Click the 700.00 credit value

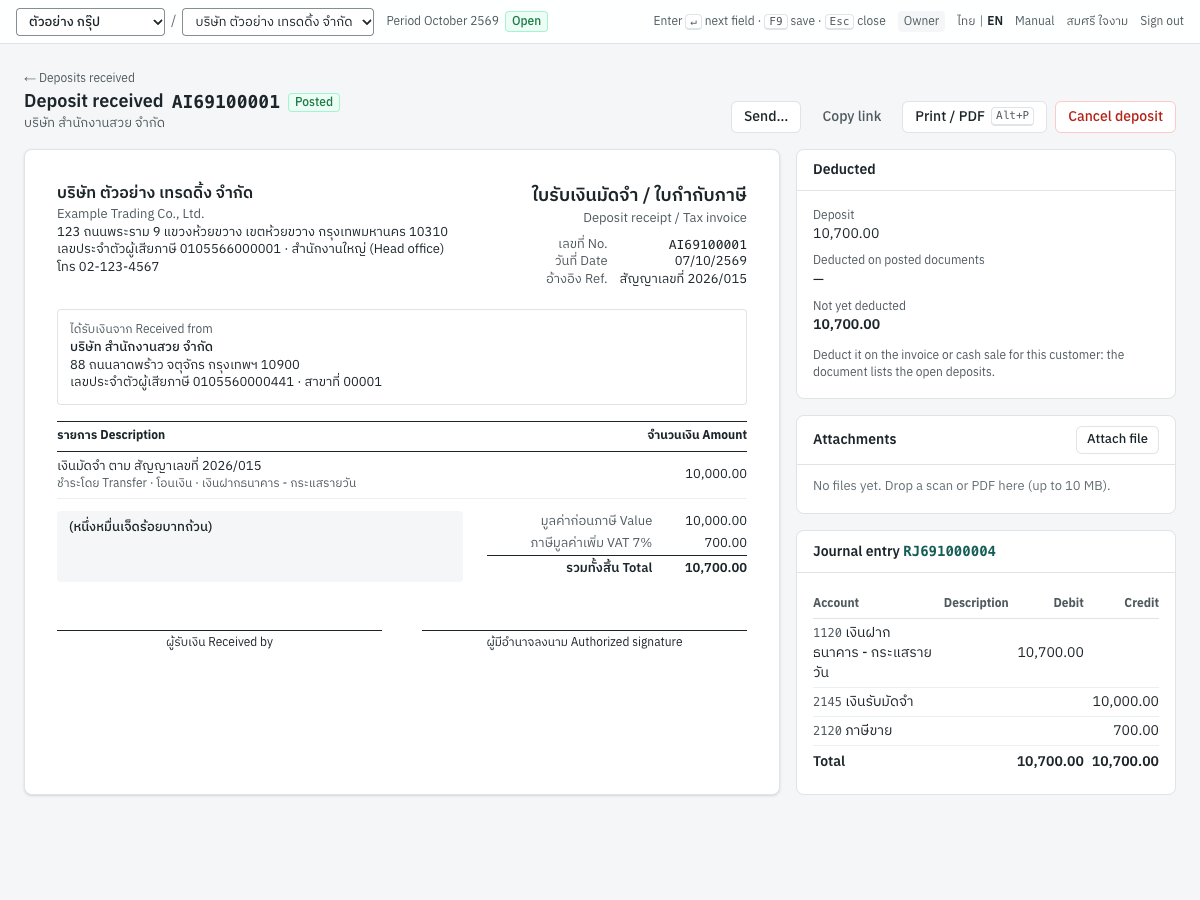(1136, 731)
